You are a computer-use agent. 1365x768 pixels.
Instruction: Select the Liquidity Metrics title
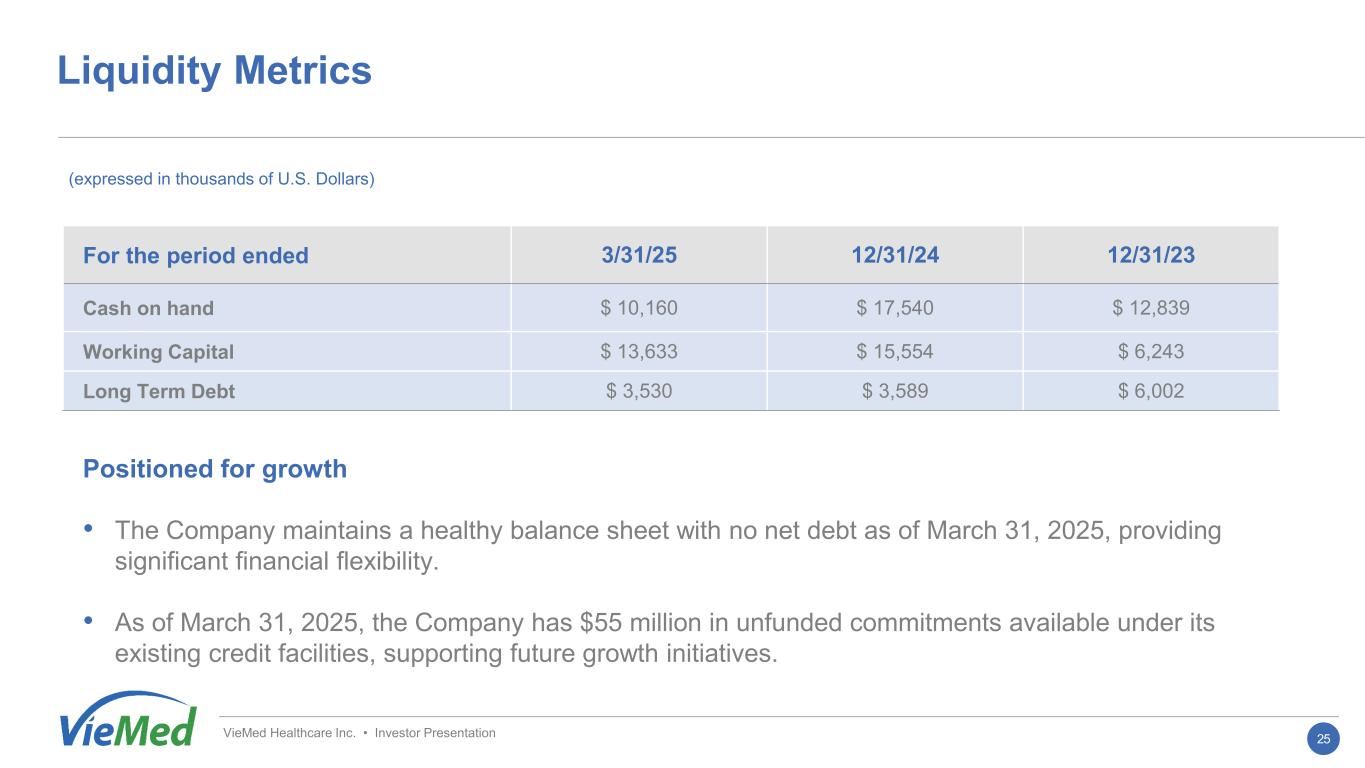coord(214,71)
